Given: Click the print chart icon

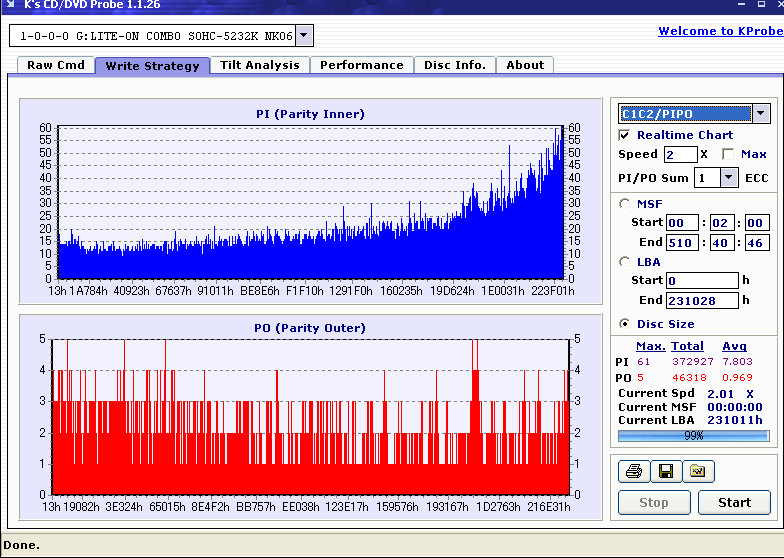Looking at the screenshot, I should (x=633, y=471).
